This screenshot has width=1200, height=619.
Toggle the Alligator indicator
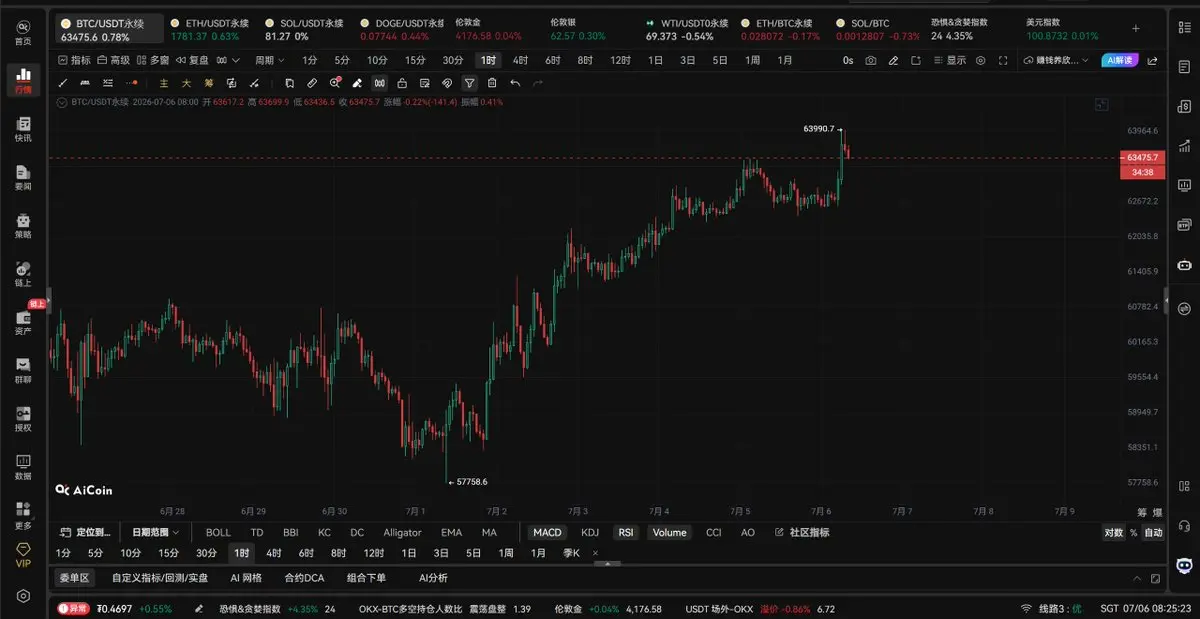402,533
